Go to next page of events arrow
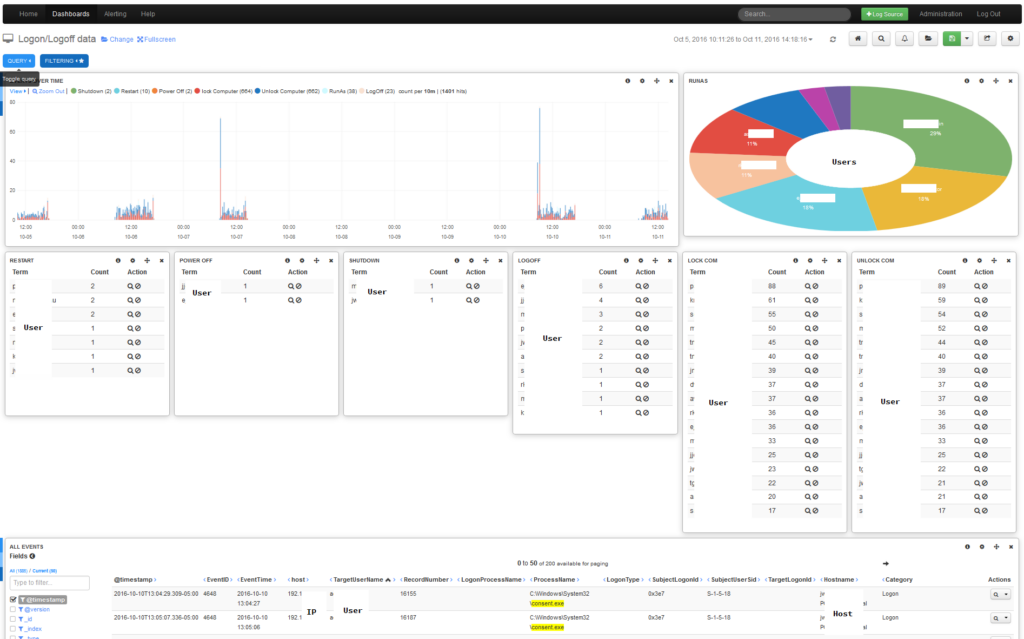This screenshot has height=639, width=1024. coord(886,563)
